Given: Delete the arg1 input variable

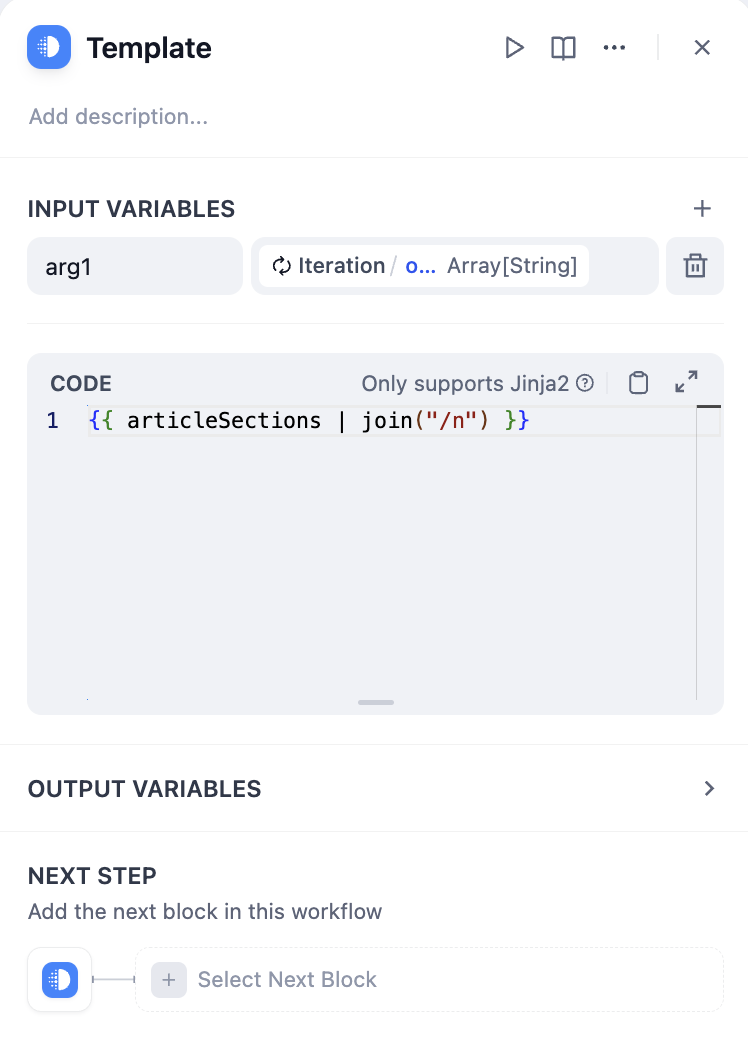Looking at the screenshot, I should (695, 266).
